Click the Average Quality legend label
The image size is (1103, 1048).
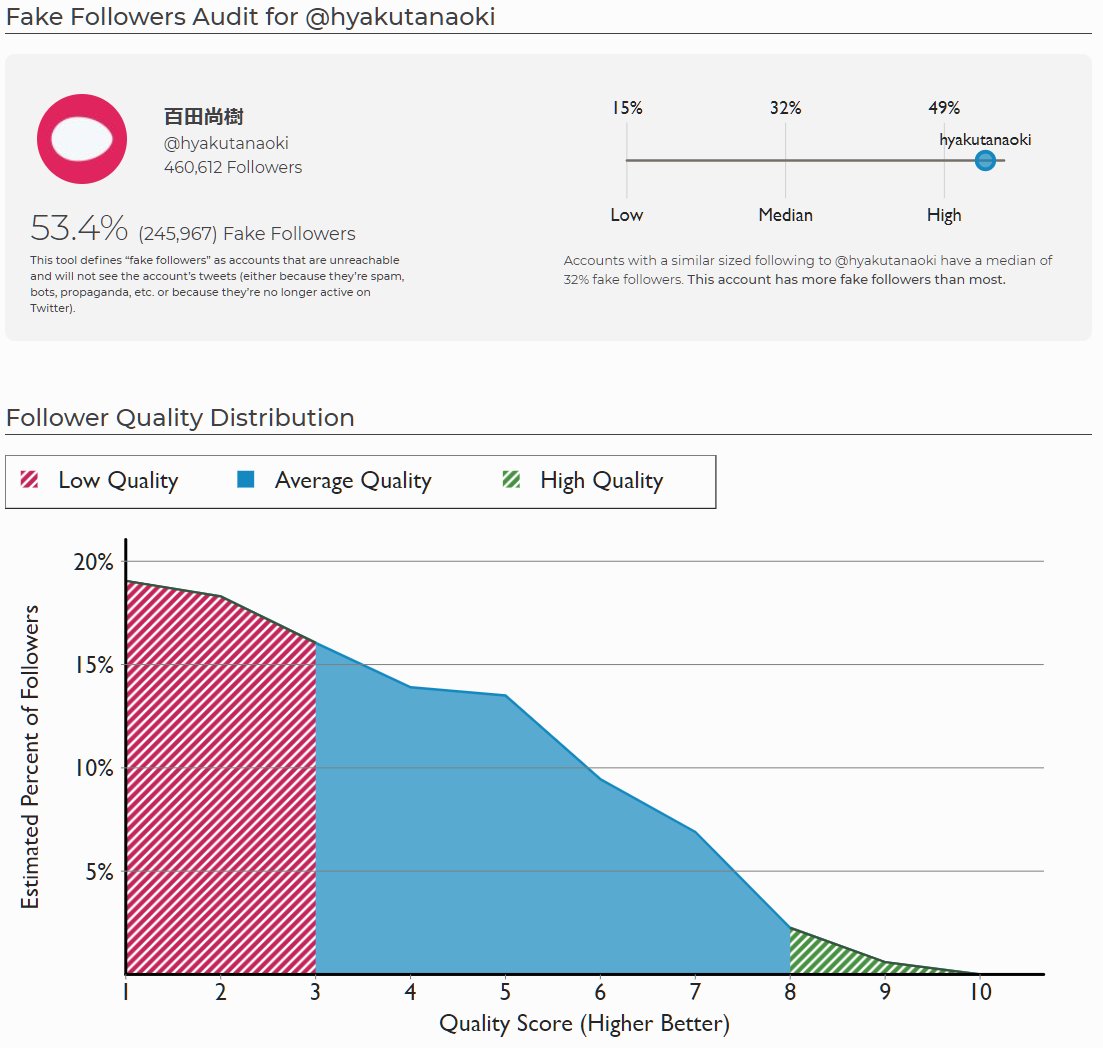point(353,480)
